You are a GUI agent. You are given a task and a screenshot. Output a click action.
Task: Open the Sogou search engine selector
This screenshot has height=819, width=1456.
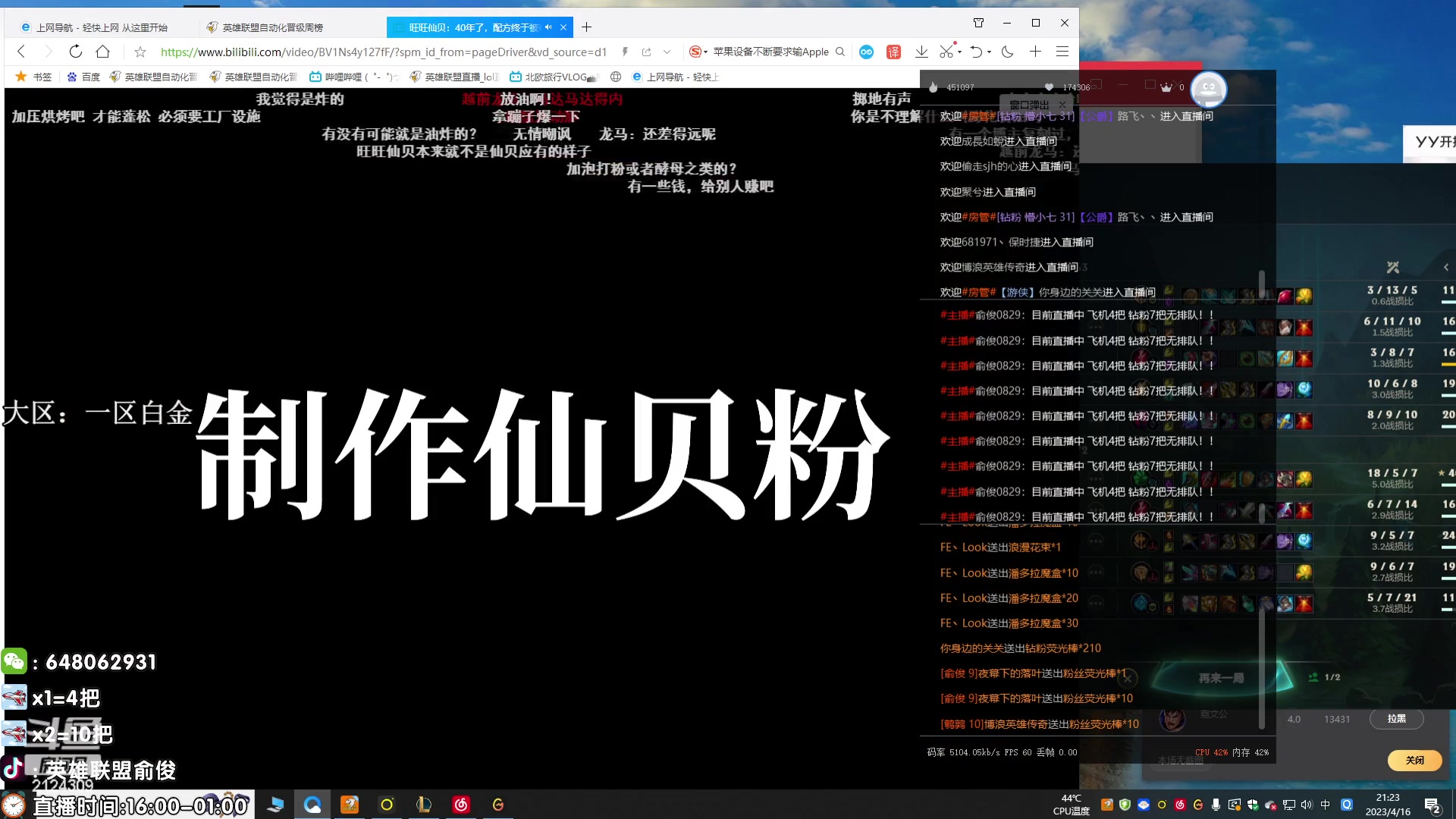(x=698, y=52)
